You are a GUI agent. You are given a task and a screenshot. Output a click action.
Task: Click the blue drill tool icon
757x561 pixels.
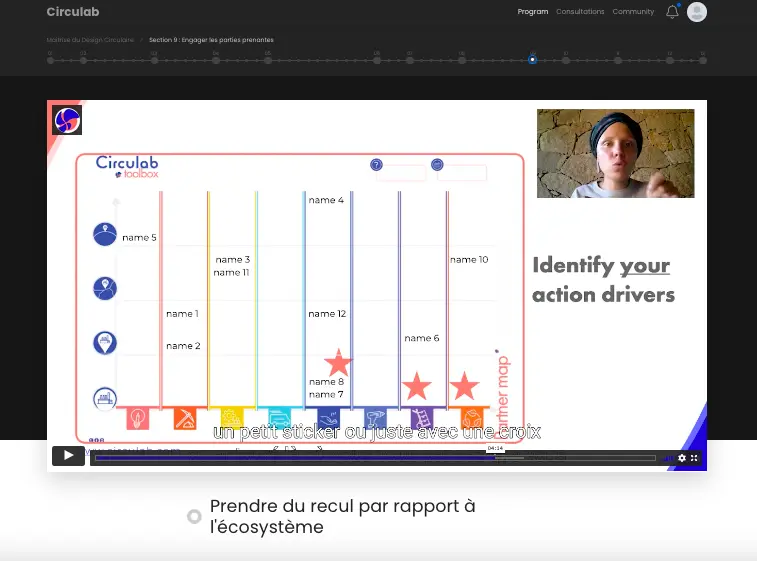point(375,418)
